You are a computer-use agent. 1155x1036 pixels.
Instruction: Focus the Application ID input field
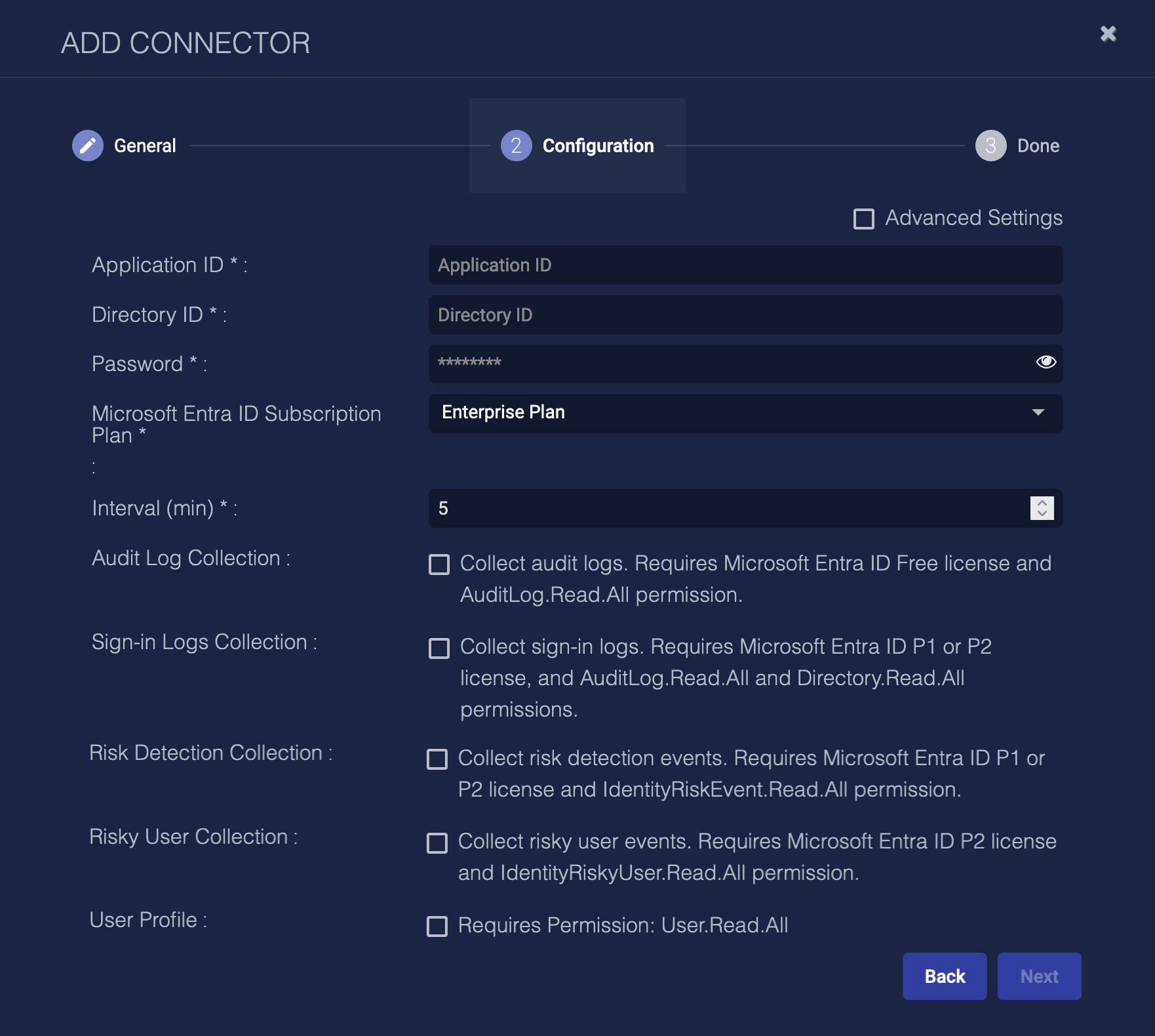click(745, 266)
